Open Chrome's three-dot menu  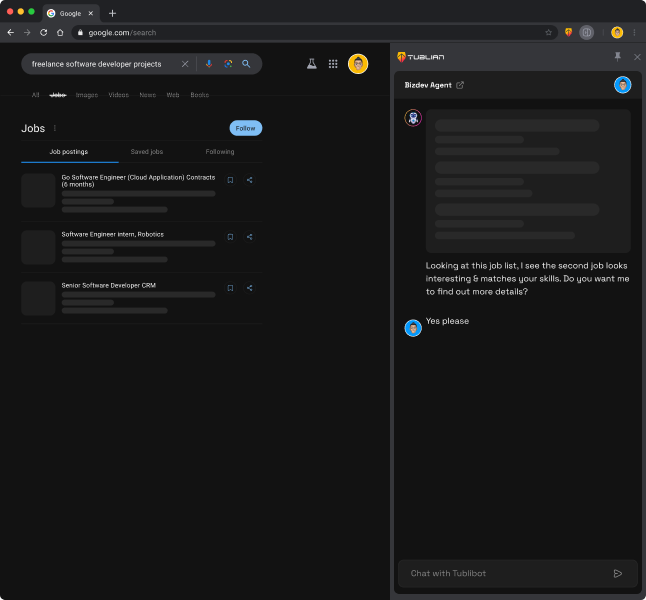634,32
